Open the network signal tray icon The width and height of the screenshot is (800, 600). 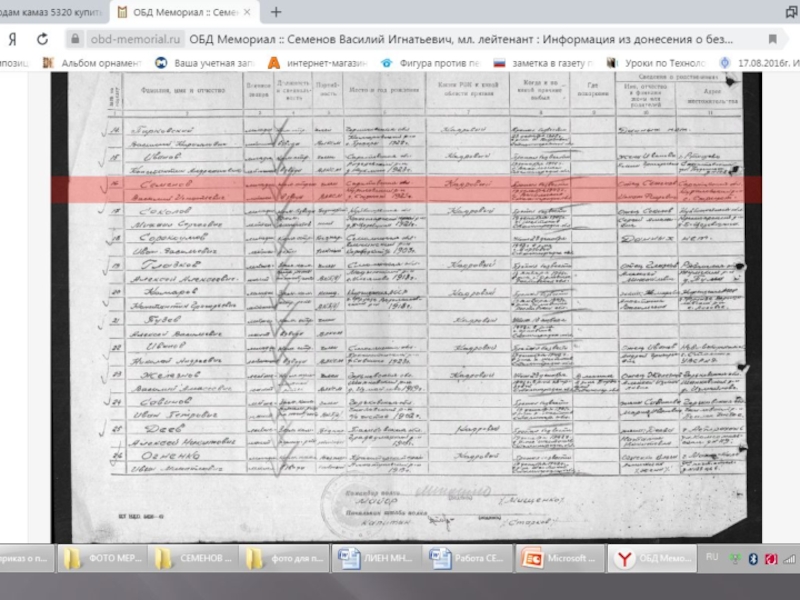(x=789, y=559)
